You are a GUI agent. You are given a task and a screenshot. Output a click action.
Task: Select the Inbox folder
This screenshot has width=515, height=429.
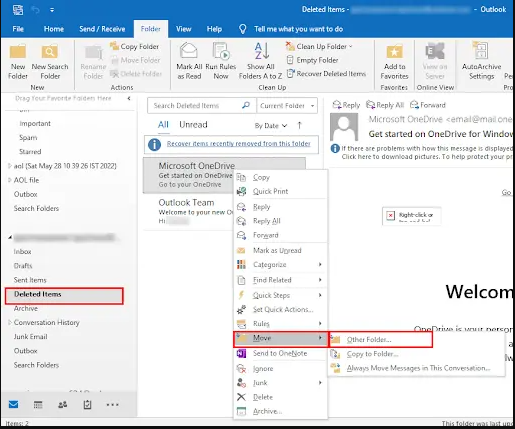[23, 252]
